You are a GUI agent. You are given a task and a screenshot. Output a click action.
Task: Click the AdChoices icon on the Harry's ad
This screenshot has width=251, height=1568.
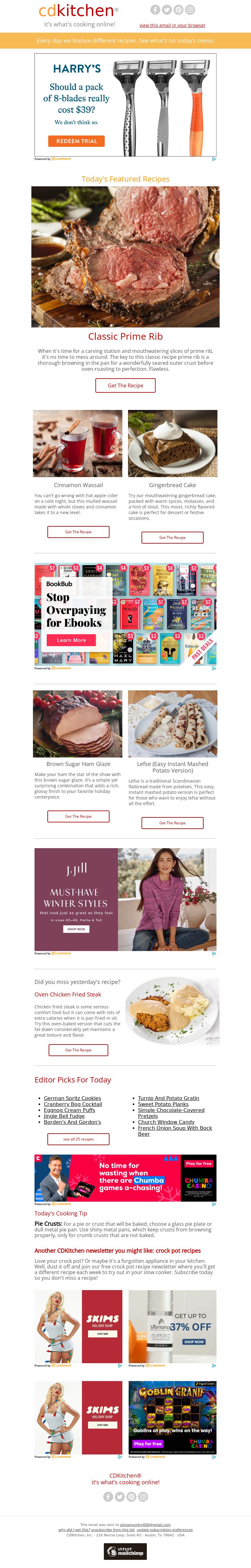click(x=214, y=159)
